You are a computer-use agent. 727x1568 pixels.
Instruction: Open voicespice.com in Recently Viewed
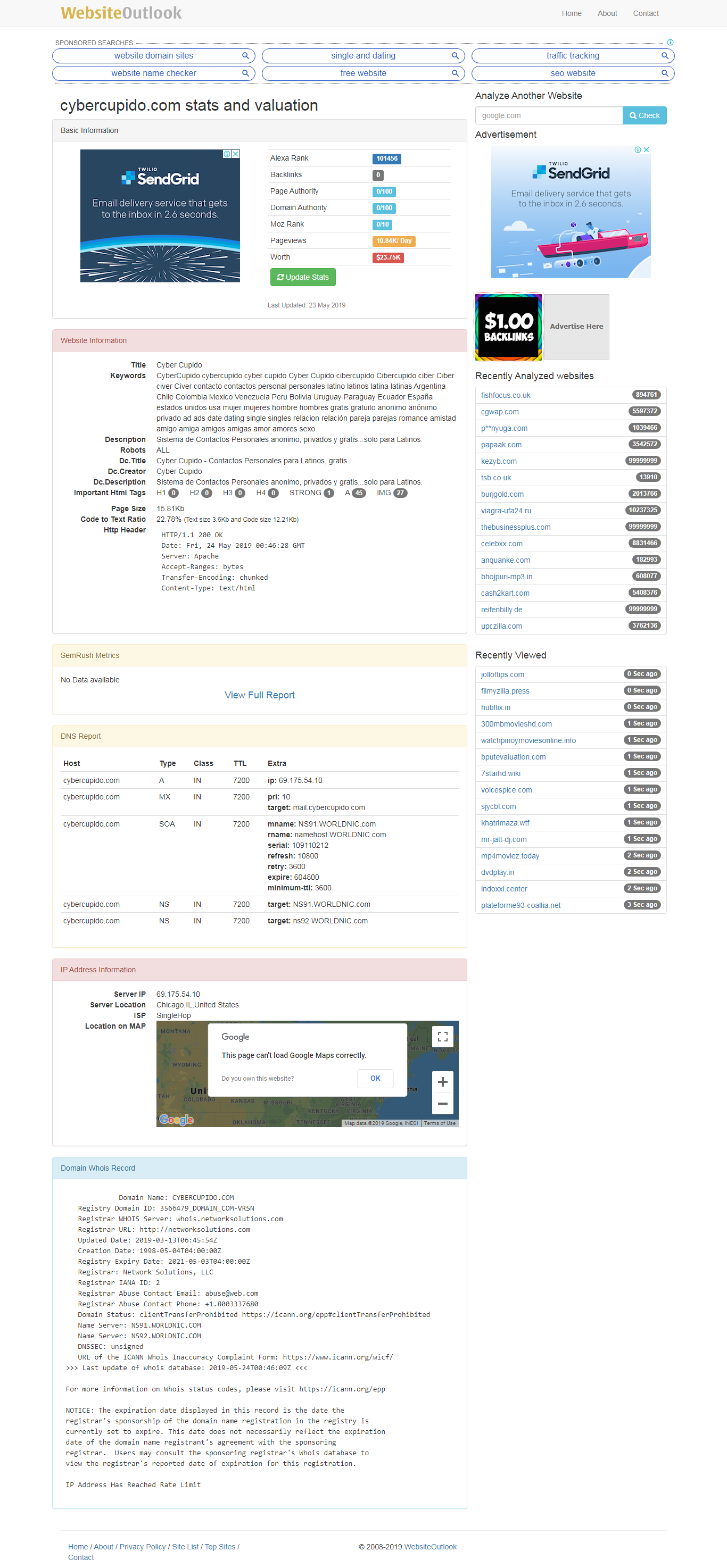[x=506, y=790]
